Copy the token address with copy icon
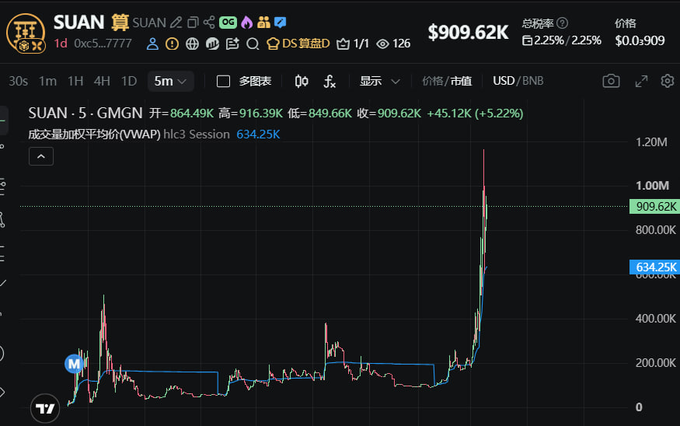 tap(193, 23)
